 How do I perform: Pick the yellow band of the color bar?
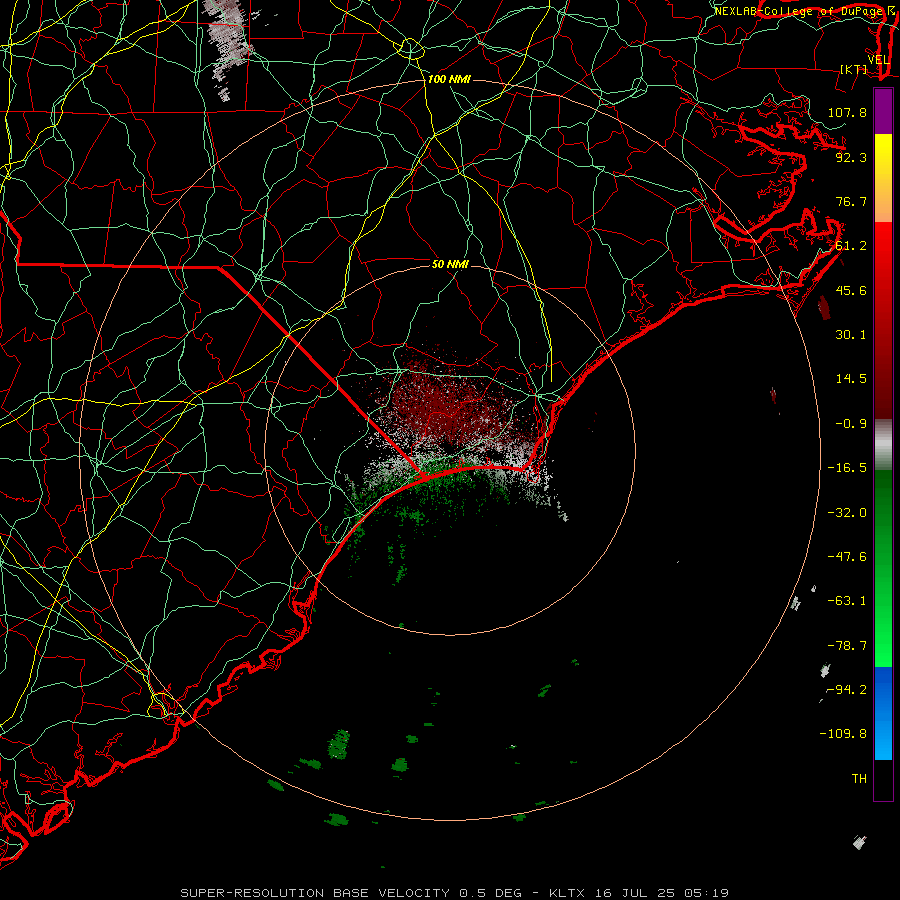click(x=883, y=178)
